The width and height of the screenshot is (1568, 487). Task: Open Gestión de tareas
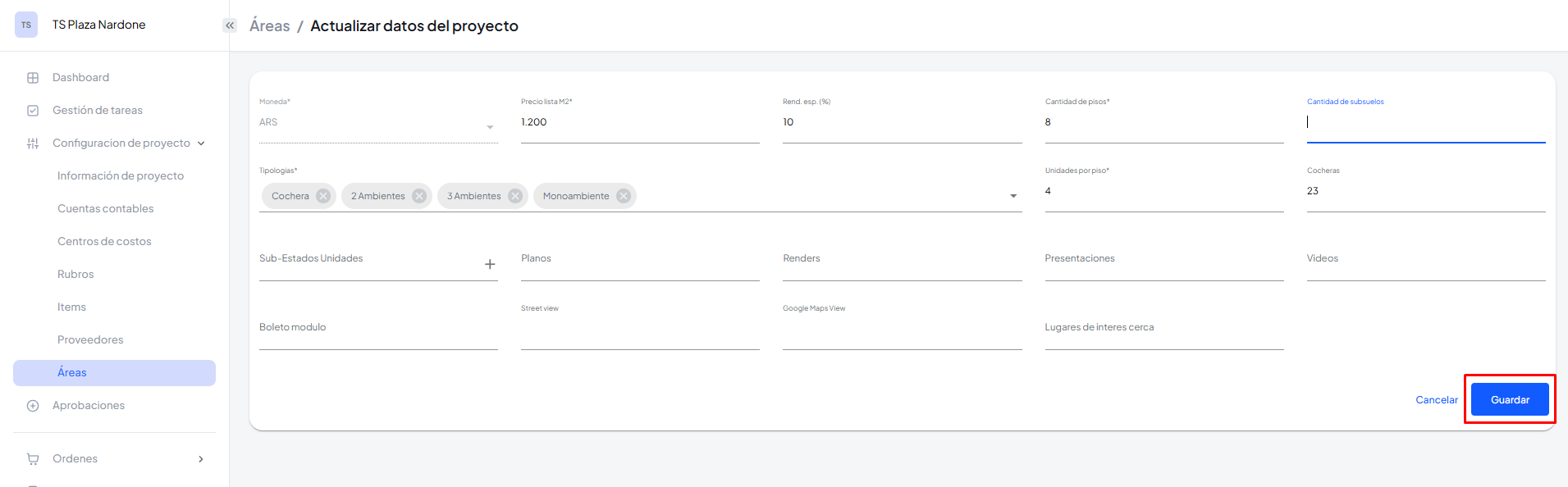97,111
